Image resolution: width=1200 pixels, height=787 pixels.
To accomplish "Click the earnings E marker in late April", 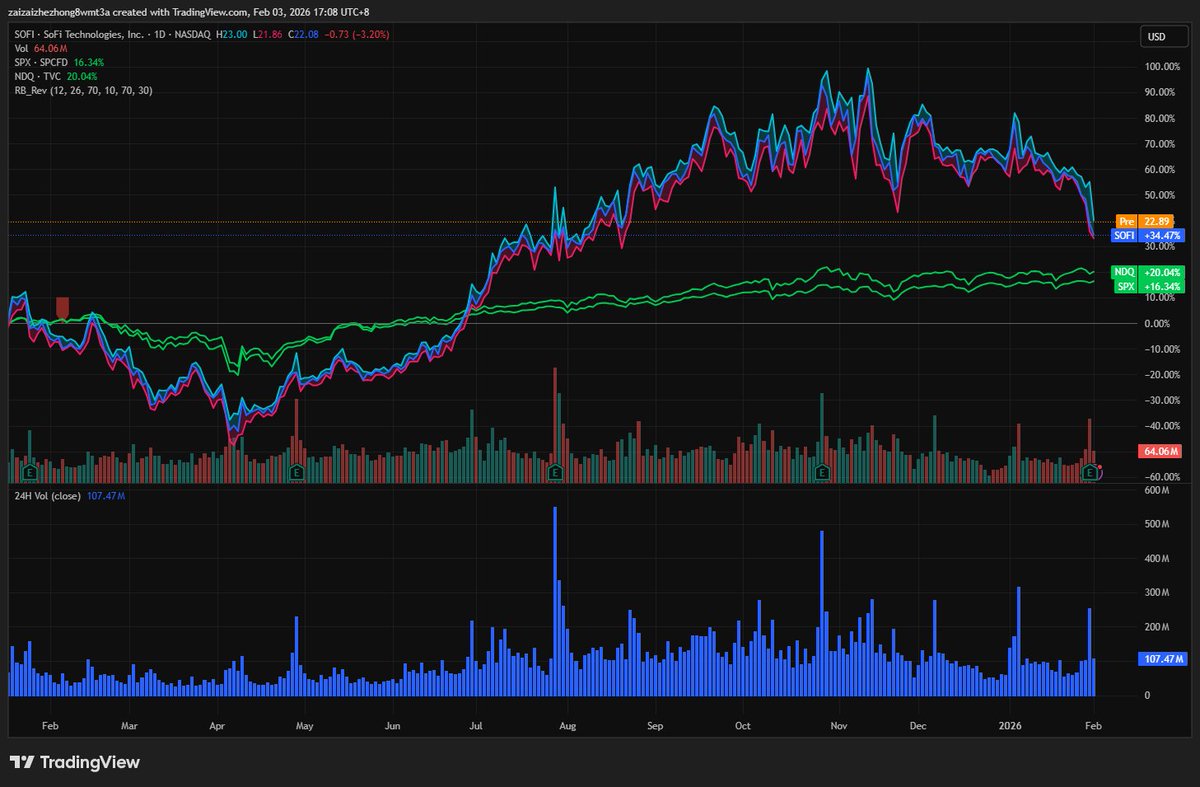I will coord(296,471).
